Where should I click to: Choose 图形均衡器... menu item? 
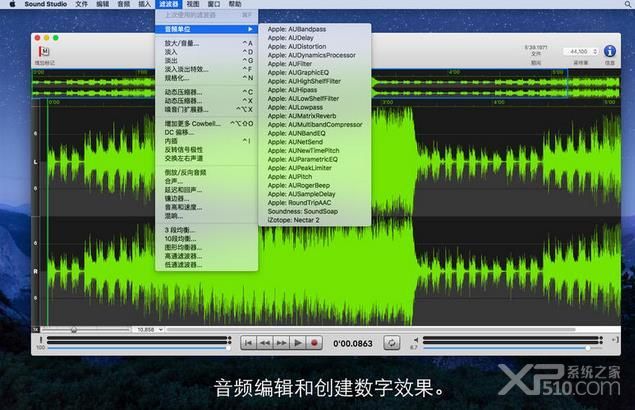pos(207,248)
